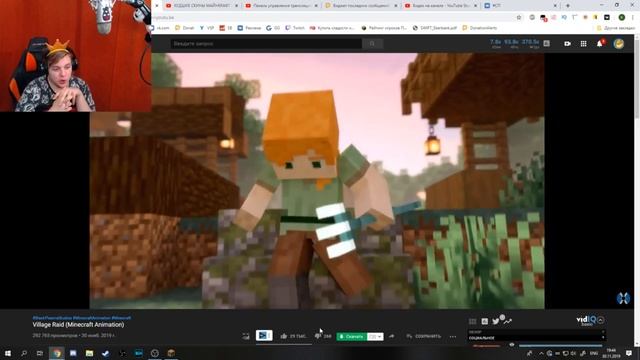This screenshot has width=640, height=360.
Task: Open Task View in the taskbar
Action: [x=40, y=353]
